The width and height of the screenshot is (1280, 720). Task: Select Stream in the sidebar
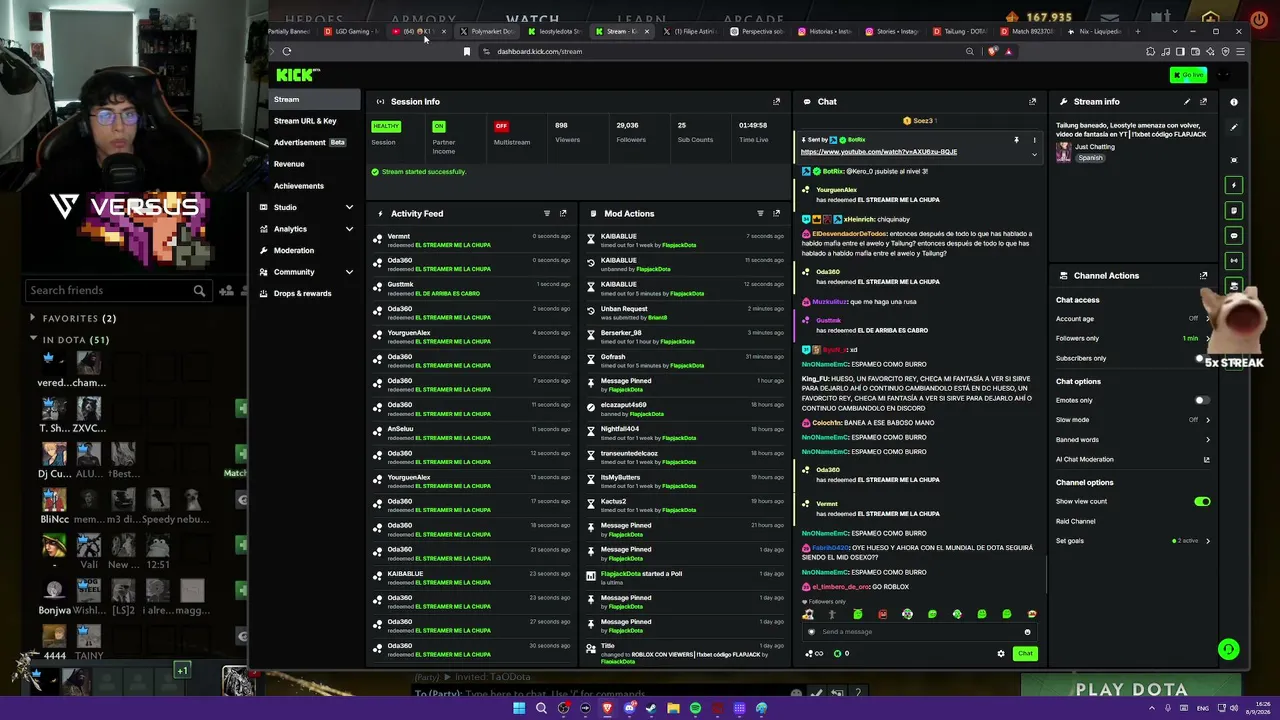[314, 99]
